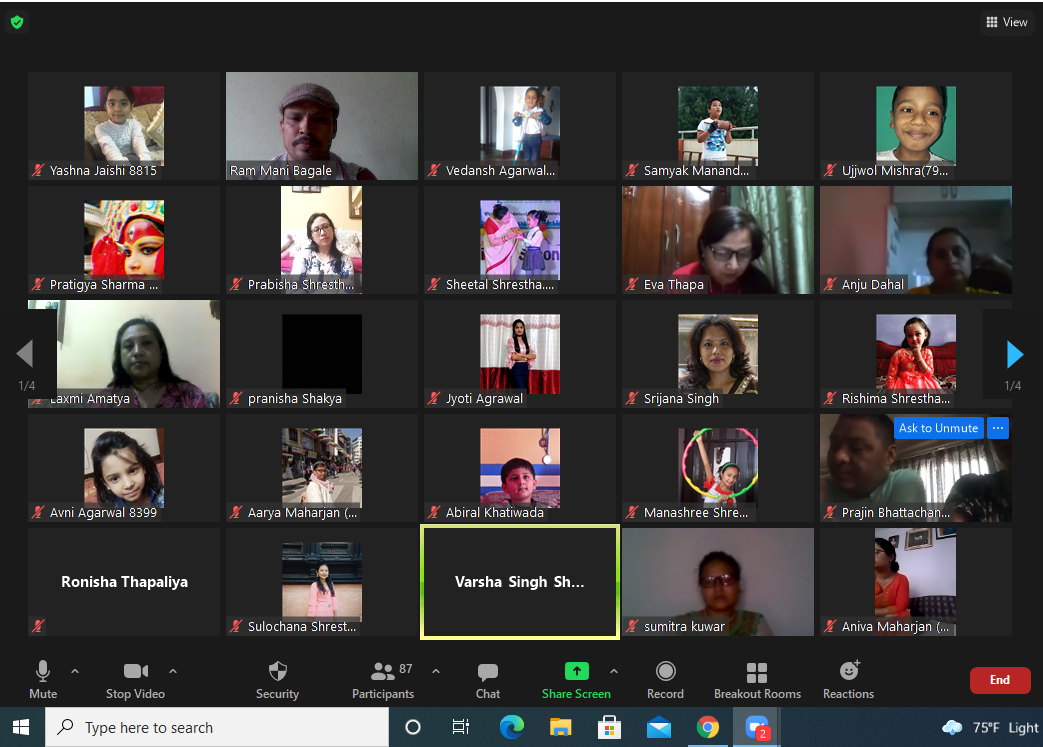Open the Mail app from the taskbar
The width and height of the screenshot is (1043, 747).
click(x=659, y=727)
